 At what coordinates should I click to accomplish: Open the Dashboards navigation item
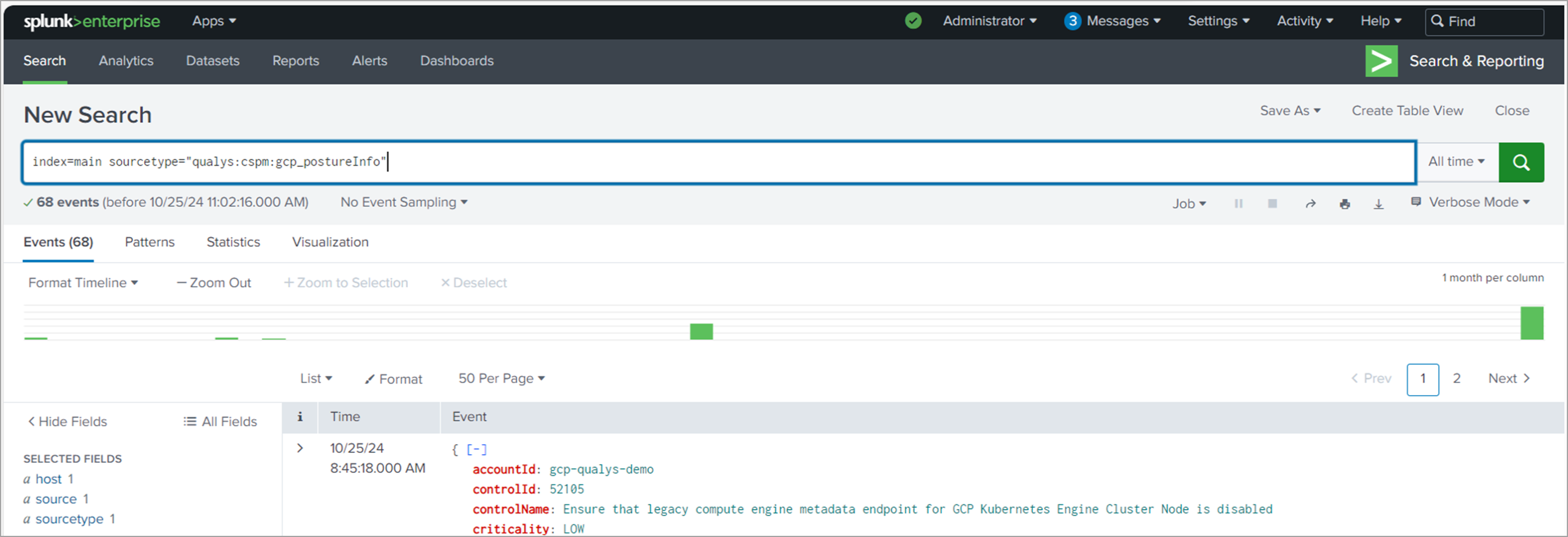pyautogui.click(x=456, y=61)
